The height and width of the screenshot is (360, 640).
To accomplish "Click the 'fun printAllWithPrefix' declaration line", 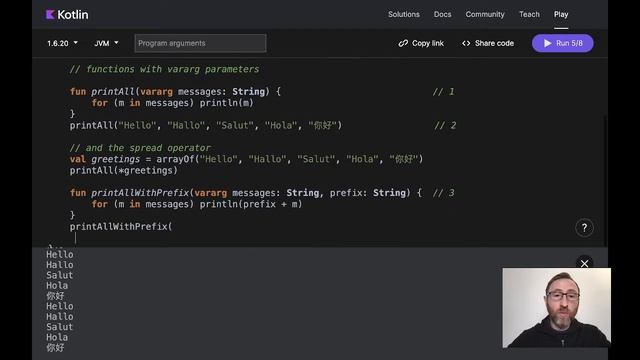I will [x=246, y=193].
